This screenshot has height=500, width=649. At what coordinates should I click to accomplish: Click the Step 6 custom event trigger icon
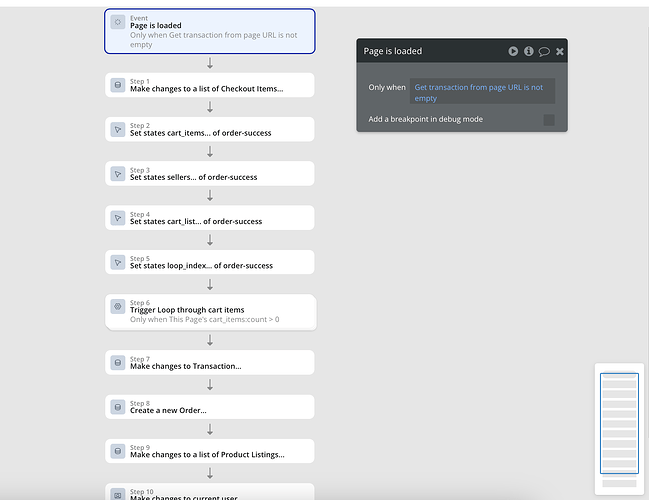(118, 306)
